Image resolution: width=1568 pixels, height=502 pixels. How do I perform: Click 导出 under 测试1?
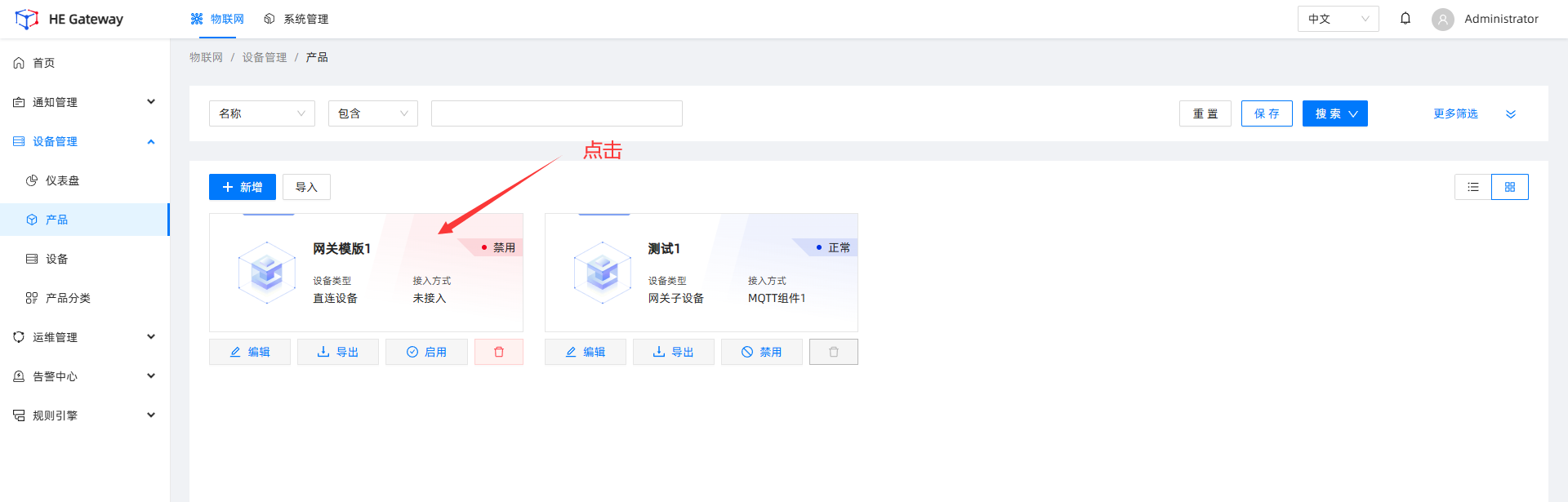[x=674, y=352]
